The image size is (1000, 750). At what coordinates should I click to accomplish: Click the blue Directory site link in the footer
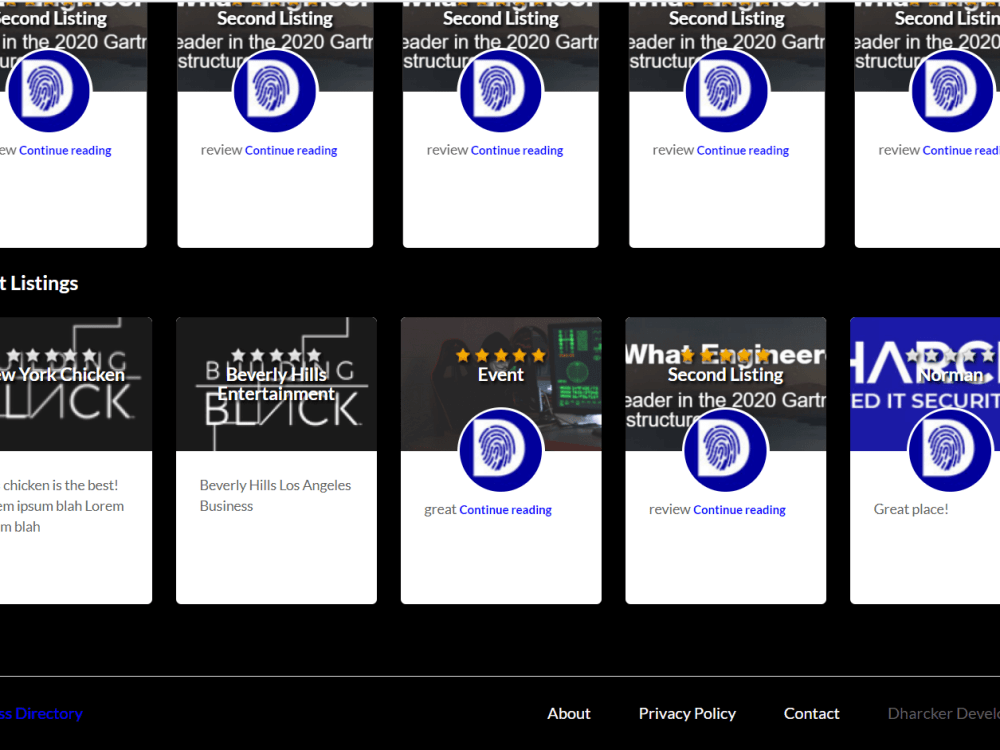(41, 714)
